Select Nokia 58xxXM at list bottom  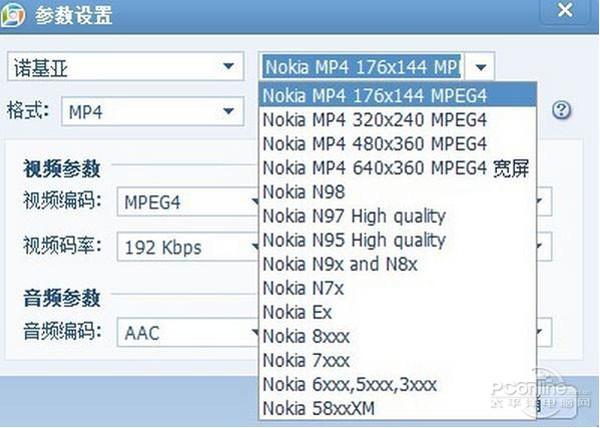pos(398,408)
